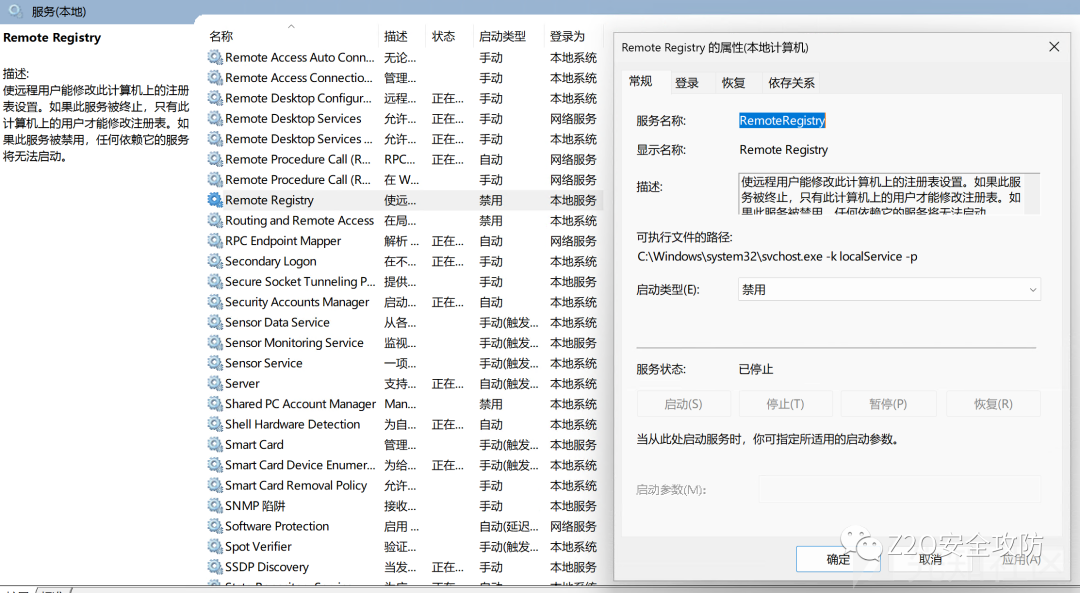Sort by the 登录为 column header
The width and height of the screenshot is (1080, 593).
coord(574,36)
